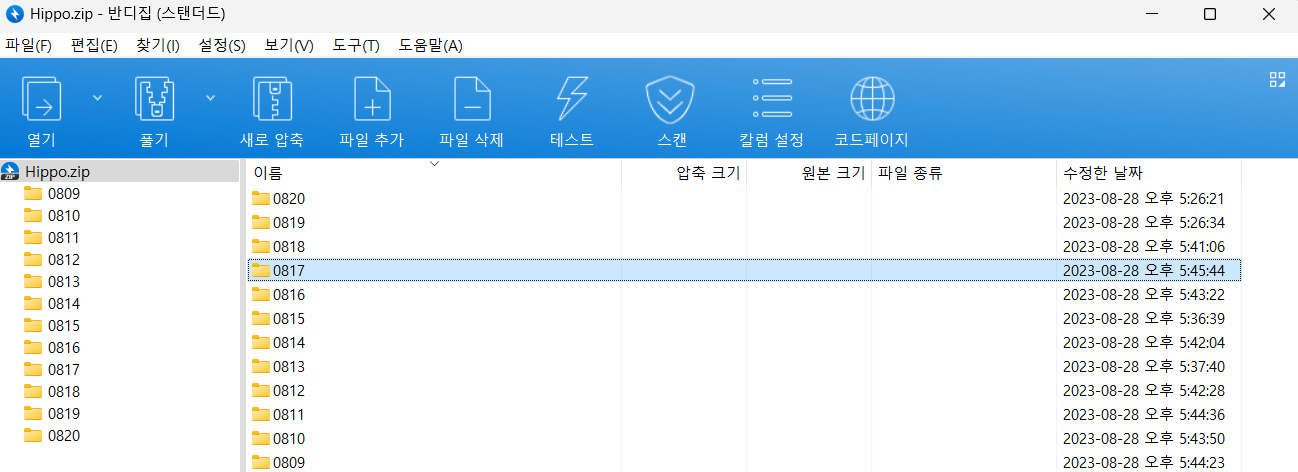Click the date 오후 5:36:39 of folder 0815
Screen dimensions: 1298x472
pos(1144,319)
